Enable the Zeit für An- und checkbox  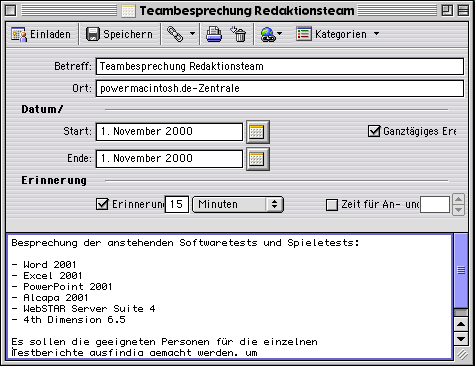tap(332, 205)
